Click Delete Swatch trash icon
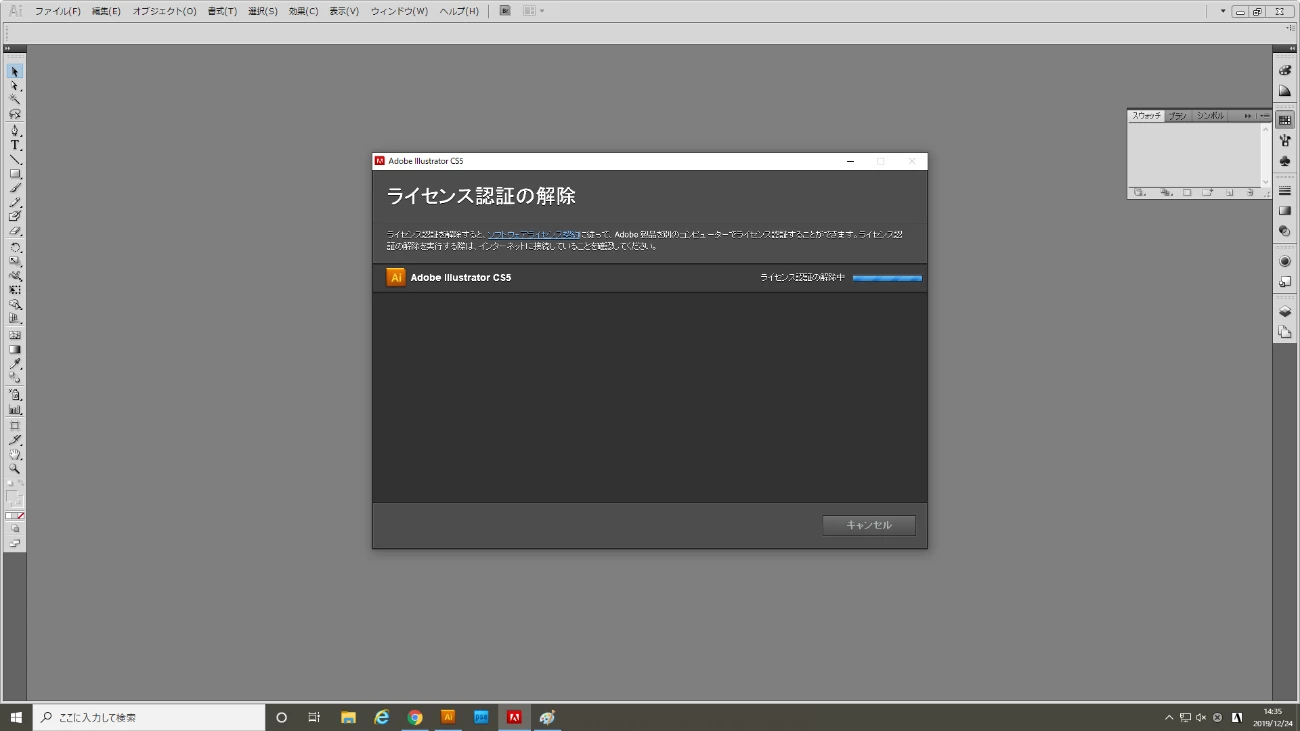The image size is (1300, 731). (x=1250, y=192)
